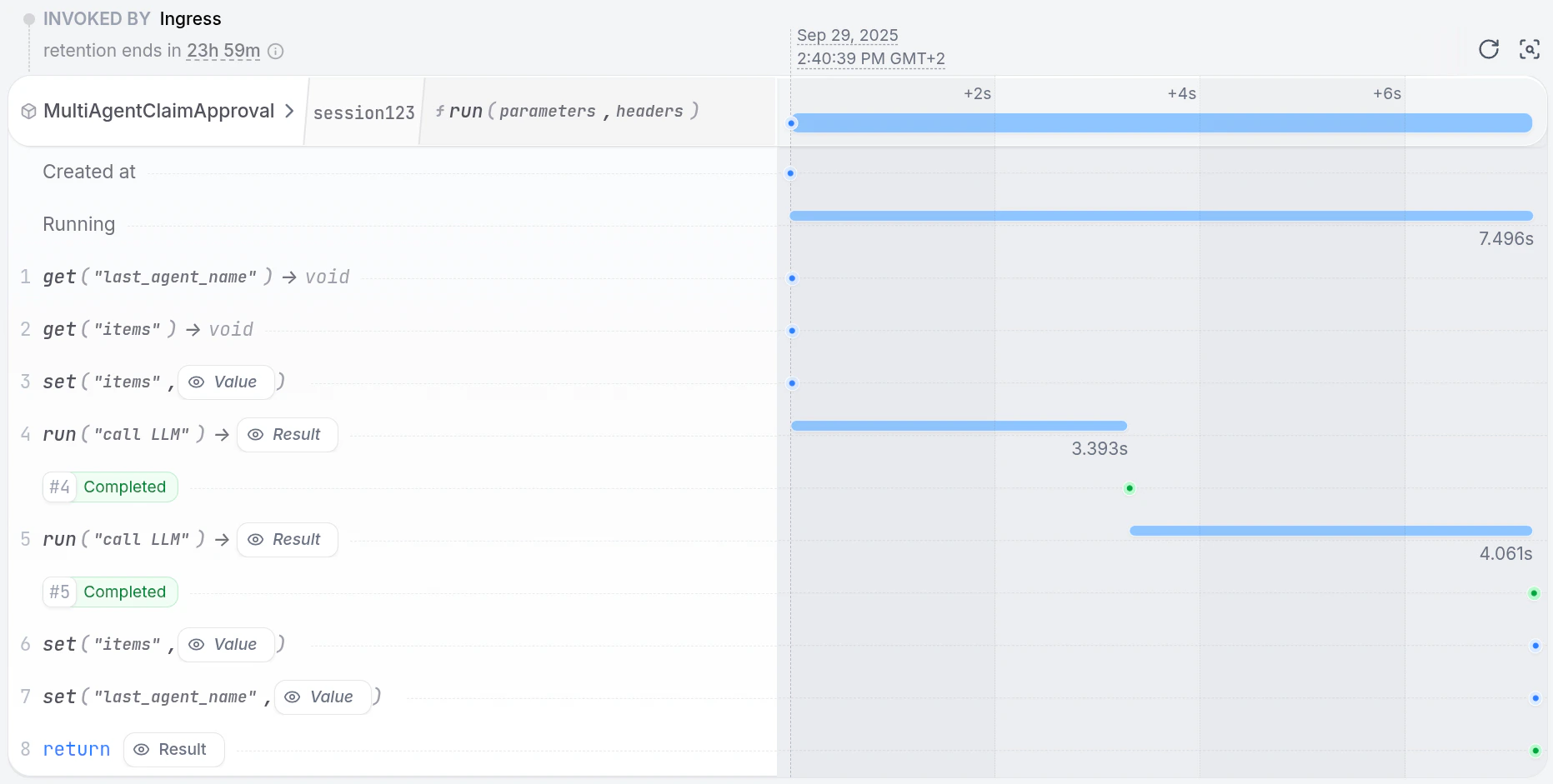Viewport: 1553px width, 784px height.
Task: Select the session123 key segment
Action: [x=364, y=112]
